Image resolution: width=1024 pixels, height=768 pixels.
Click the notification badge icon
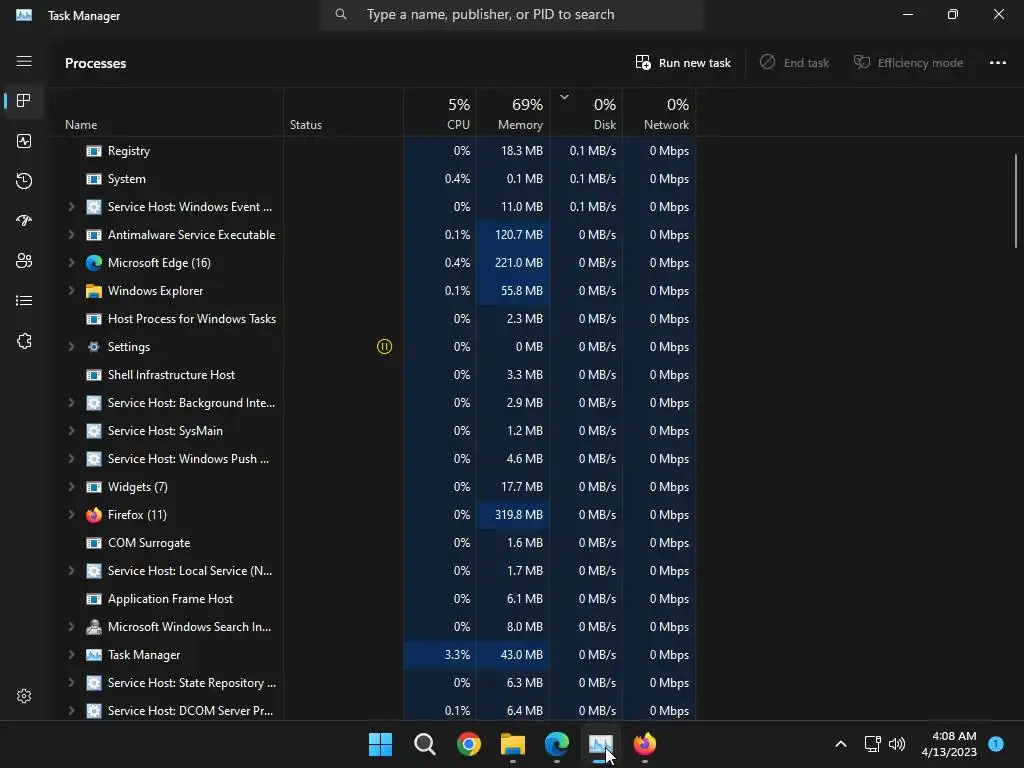point(996,743)
